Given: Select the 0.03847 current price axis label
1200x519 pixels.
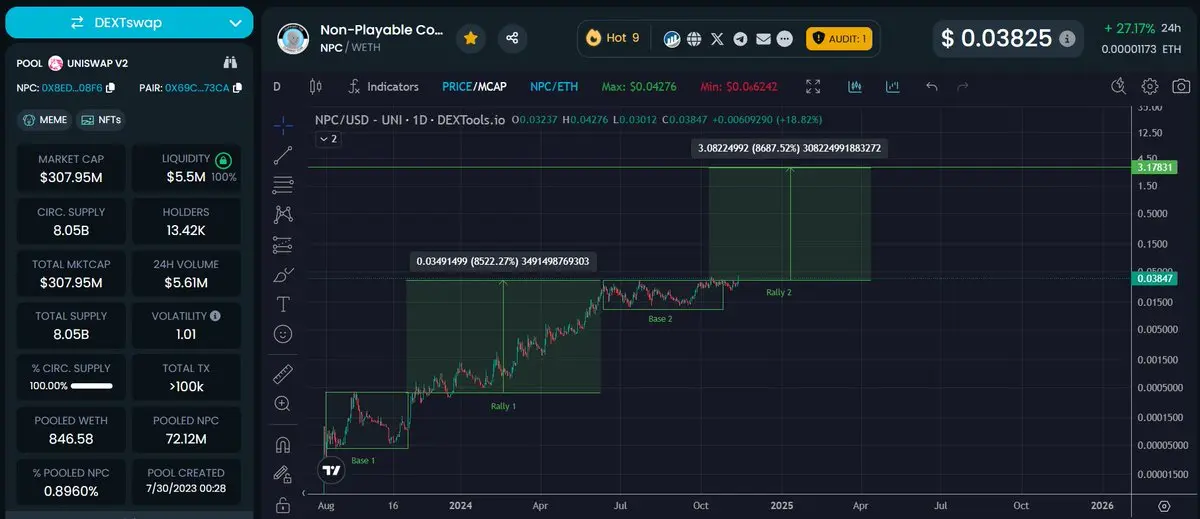Looking at the screenshot, I should (x=1153, y=279).
